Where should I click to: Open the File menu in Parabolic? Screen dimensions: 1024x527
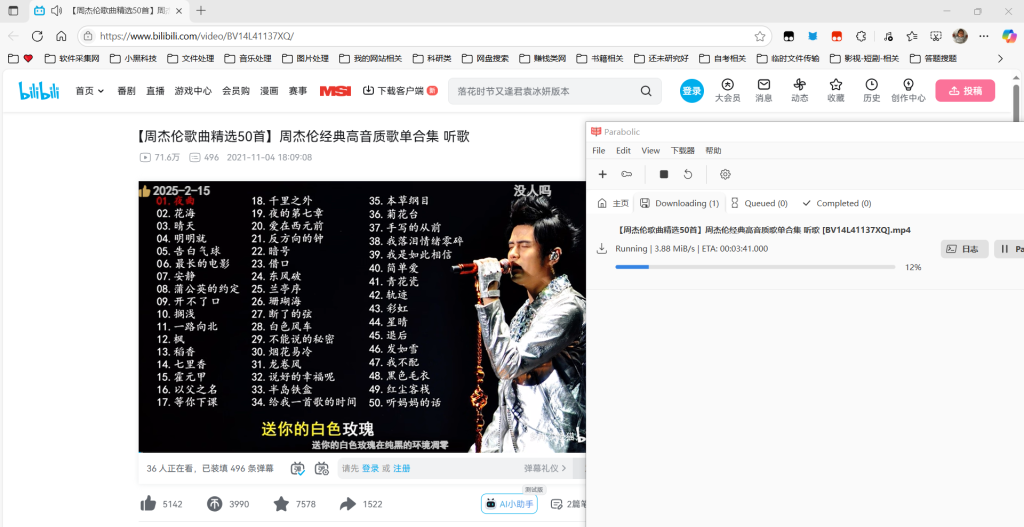pyautogui.click(x=599, y=151)
